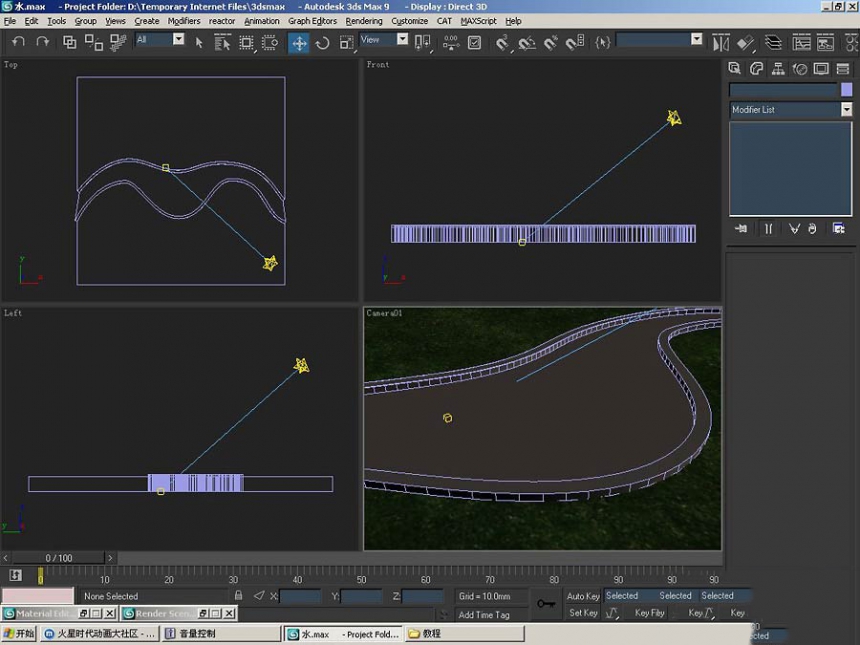
Task: Open the Display panel tab
Action: pos(821,69)
